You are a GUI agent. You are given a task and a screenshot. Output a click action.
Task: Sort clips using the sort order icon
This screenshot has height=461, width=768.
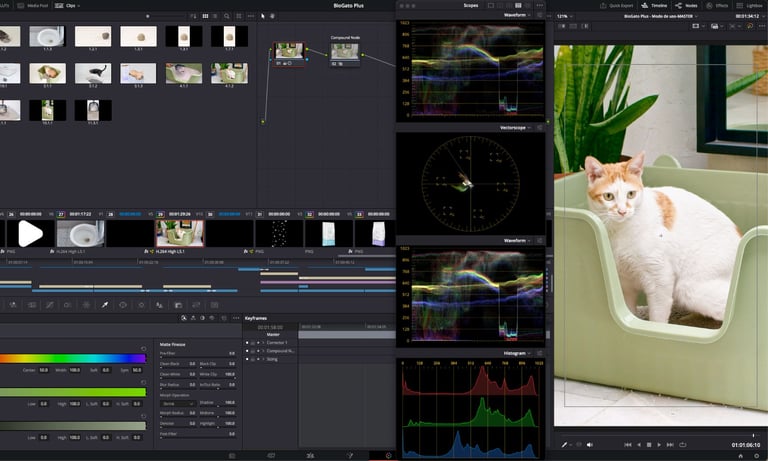(193, 16)
